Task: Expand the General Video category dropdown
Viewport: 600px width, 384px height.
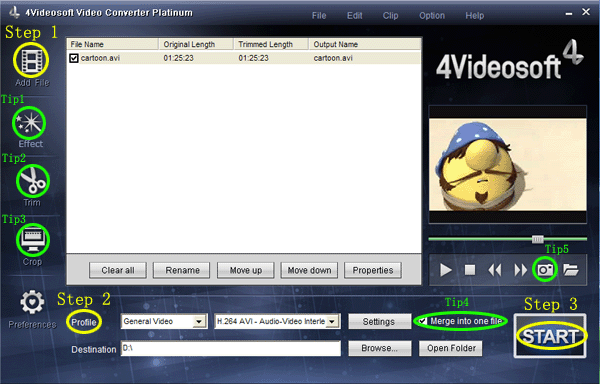Action: [x=199, y=321]
